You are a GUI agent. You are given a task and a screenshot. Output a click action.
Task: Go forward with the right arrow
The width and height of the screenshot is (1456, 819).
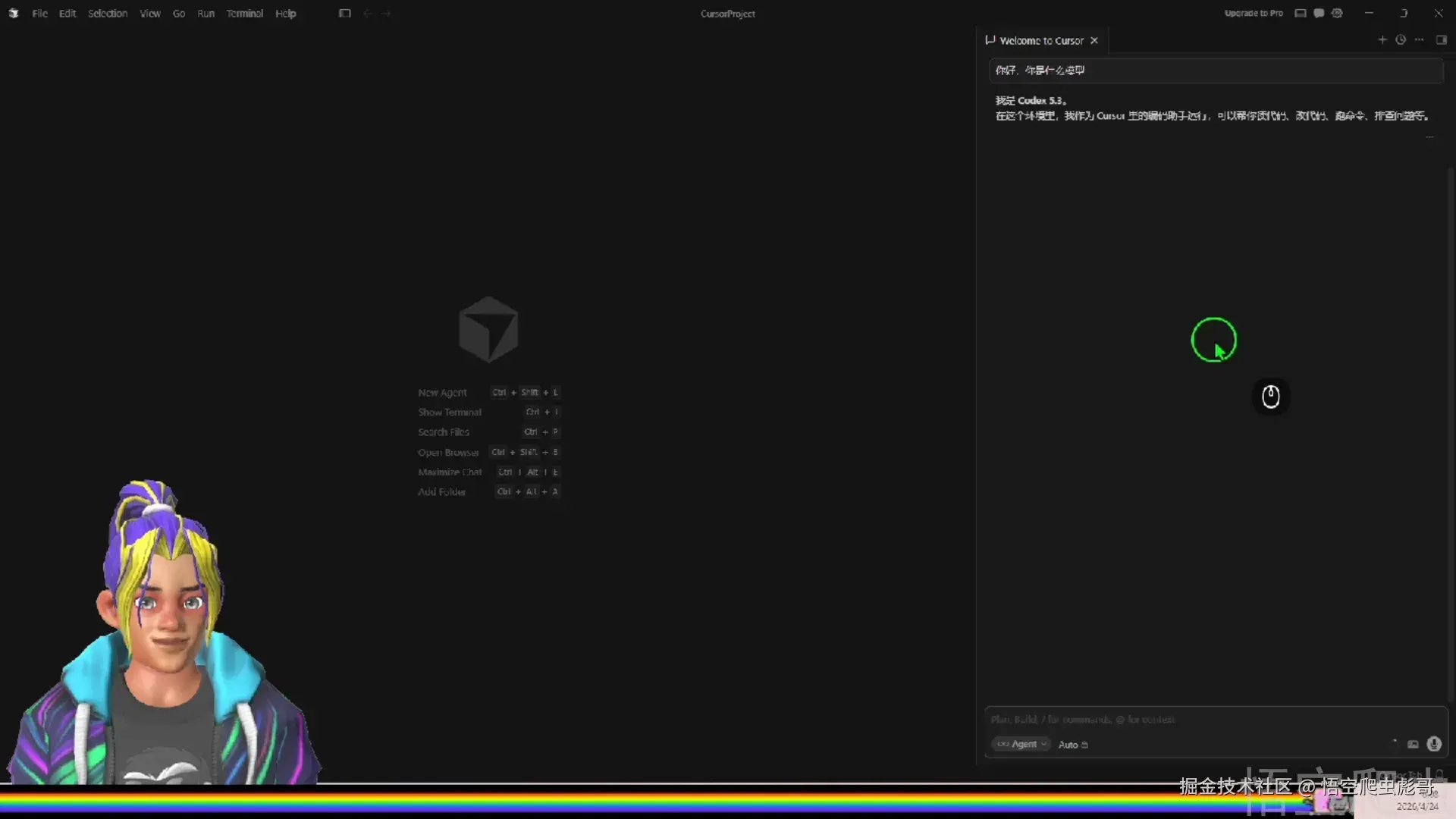pos(387,13)
